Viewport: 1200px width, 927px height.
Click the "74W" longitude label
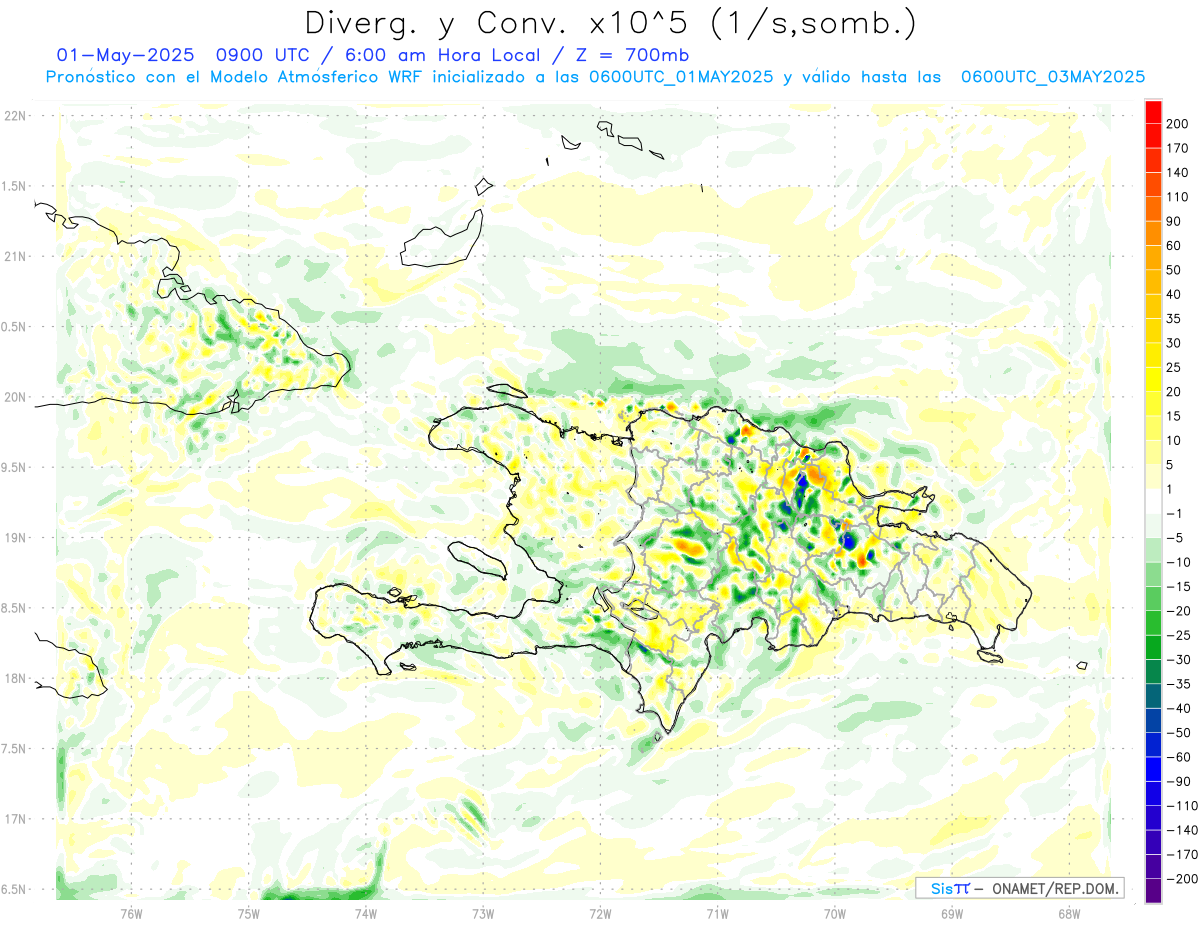click(366, 913)
